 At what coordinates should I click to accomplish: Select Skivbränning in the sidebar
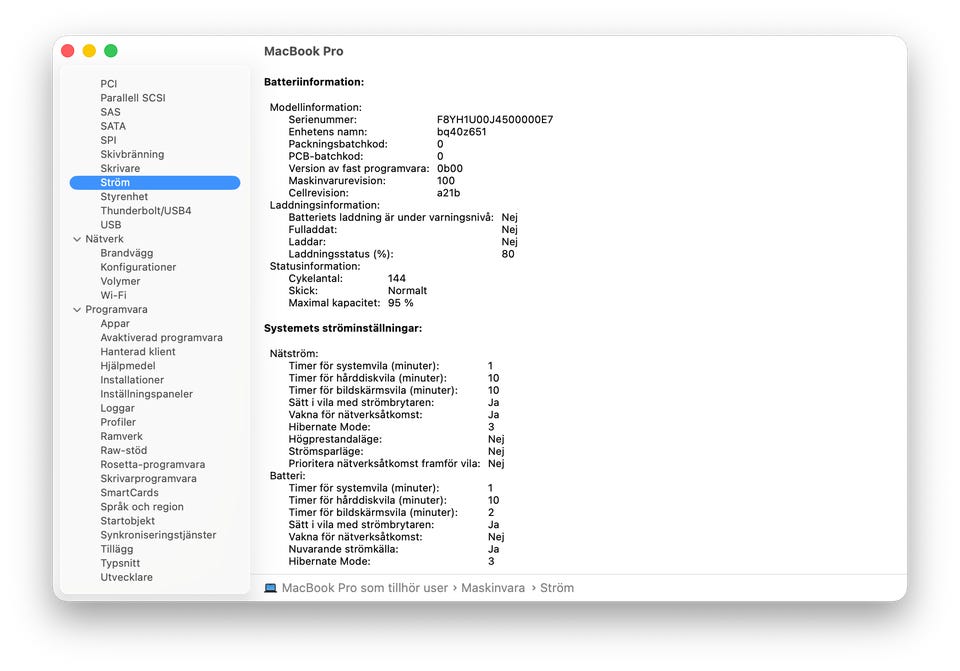[132, 154]
